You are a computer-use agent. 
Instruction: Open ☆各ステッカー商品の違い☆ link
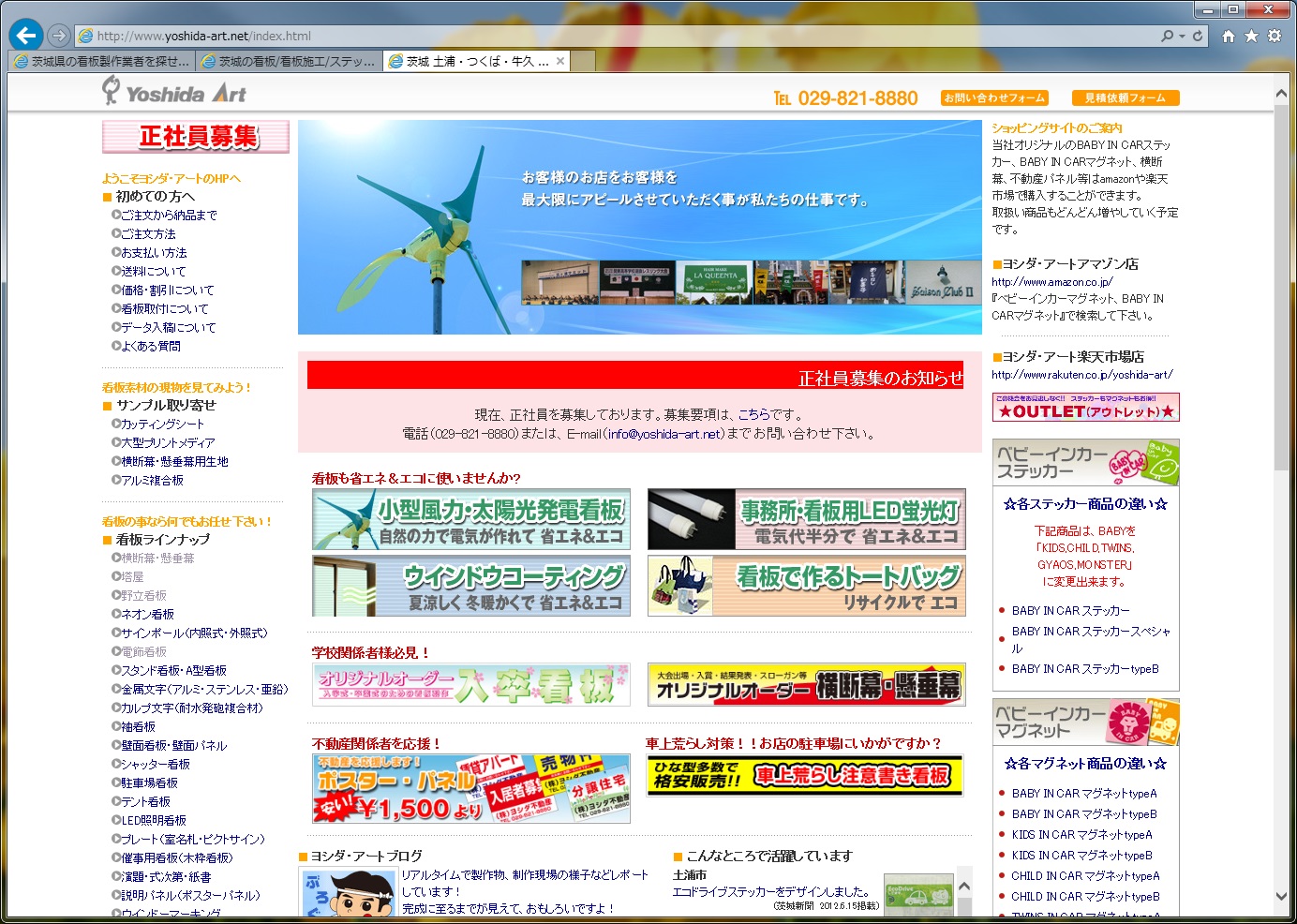[1086, 504]
